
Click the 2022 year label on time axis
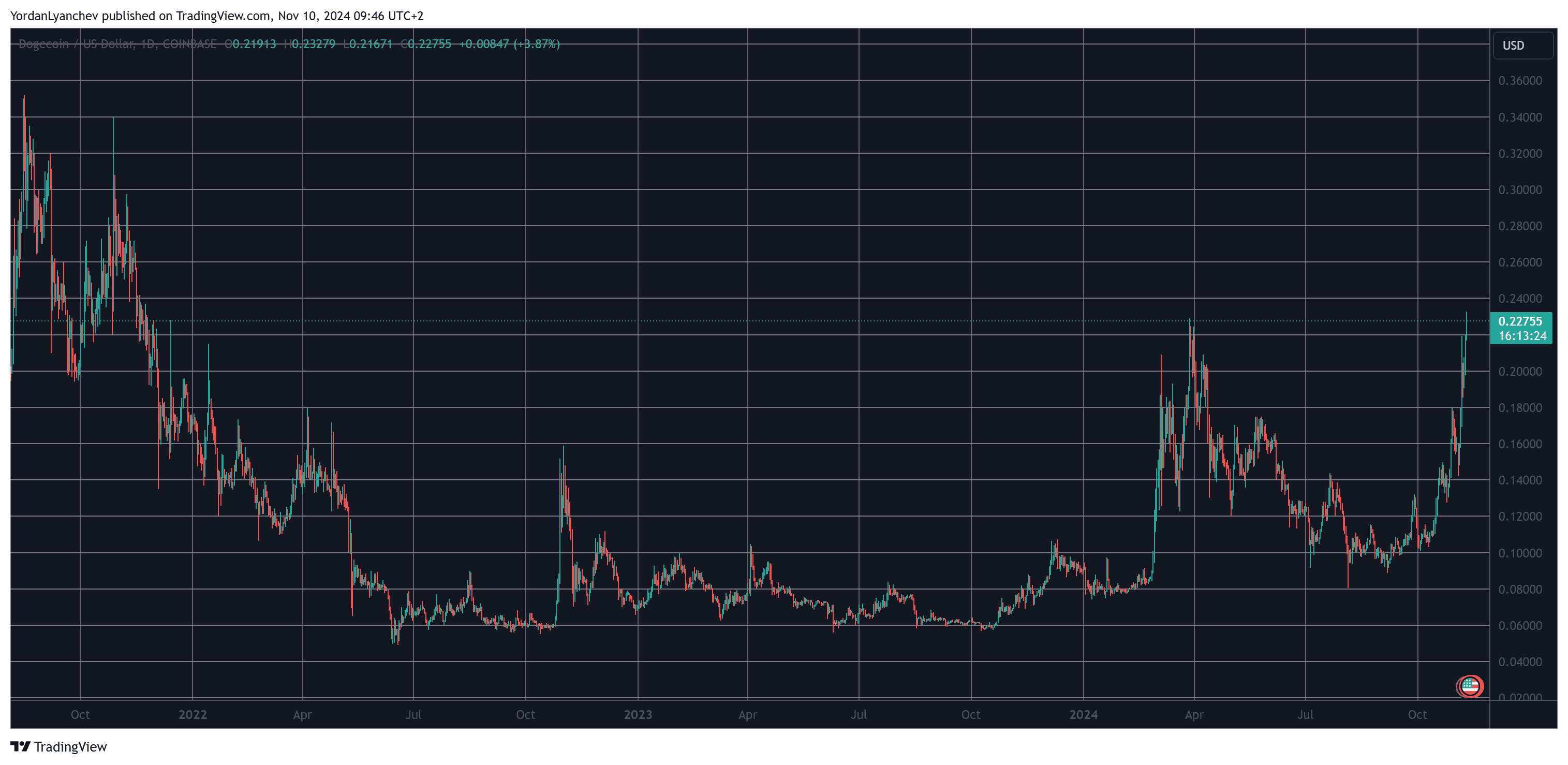pos(193,714)
